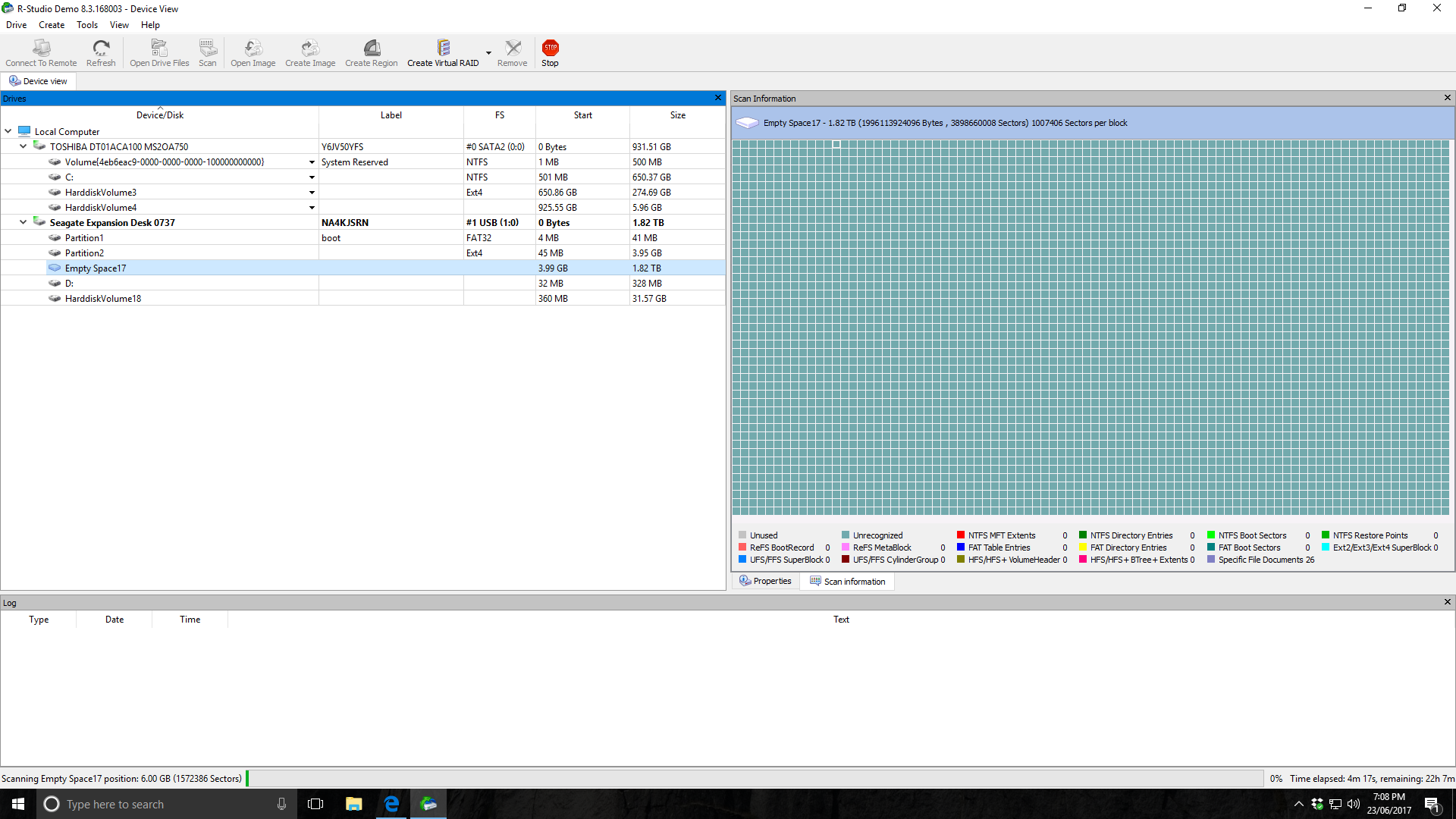The width and height of the screenshot is (1456, 819).
Task: Collapse the TOSHIBA DT01ACA100 drive node
Action: point(24,146)
